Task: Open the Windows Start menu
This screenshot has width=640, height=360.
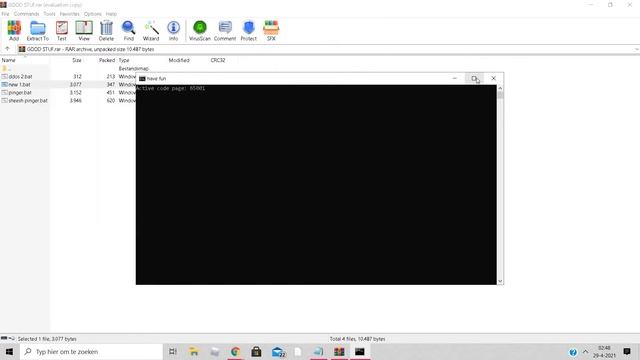Action: point(9,352)
